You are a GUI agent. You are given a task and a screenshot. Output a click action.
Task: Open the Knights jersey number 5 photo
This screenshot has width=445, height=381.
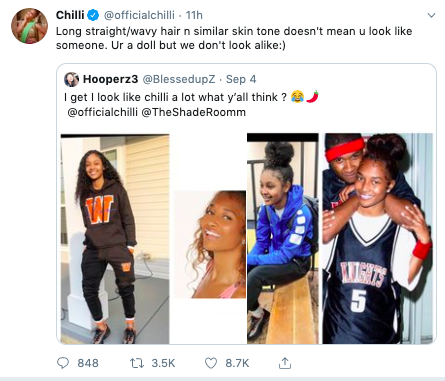point(377,239)
